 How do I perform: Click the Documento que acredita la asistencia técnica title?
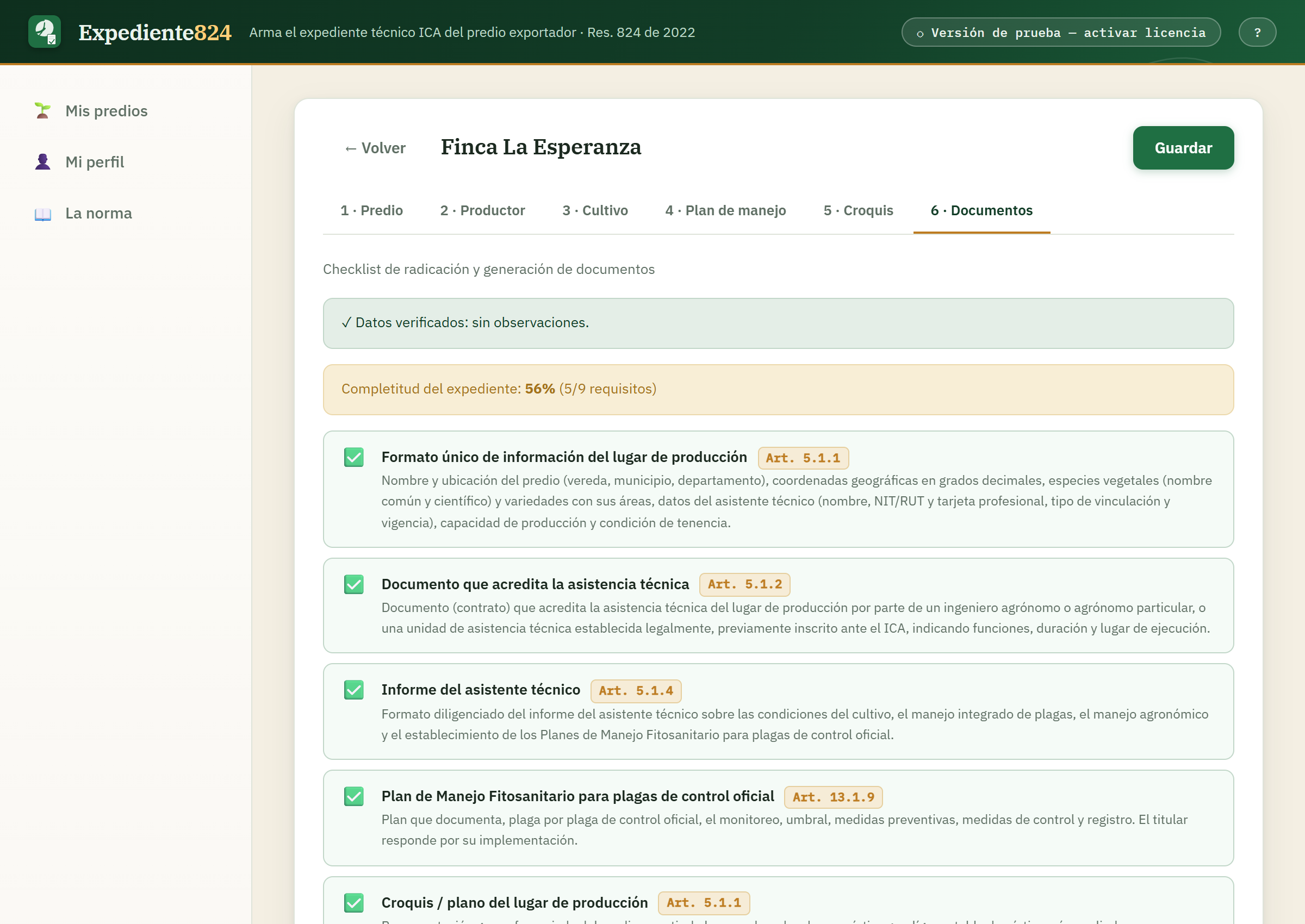point(535,584)
